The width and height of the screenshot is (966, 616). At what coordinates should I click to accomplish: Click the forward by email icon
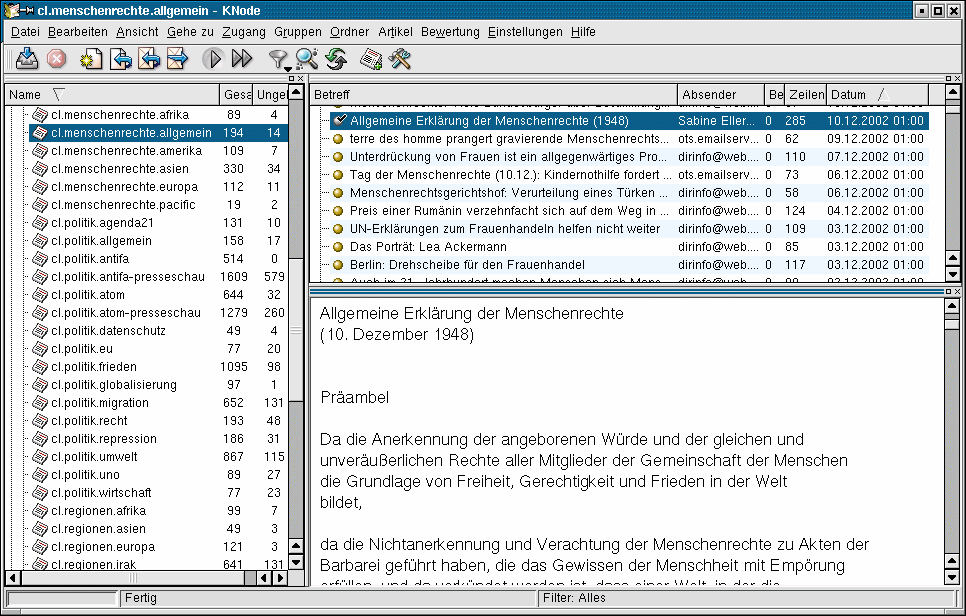click(x=177, y=59)
